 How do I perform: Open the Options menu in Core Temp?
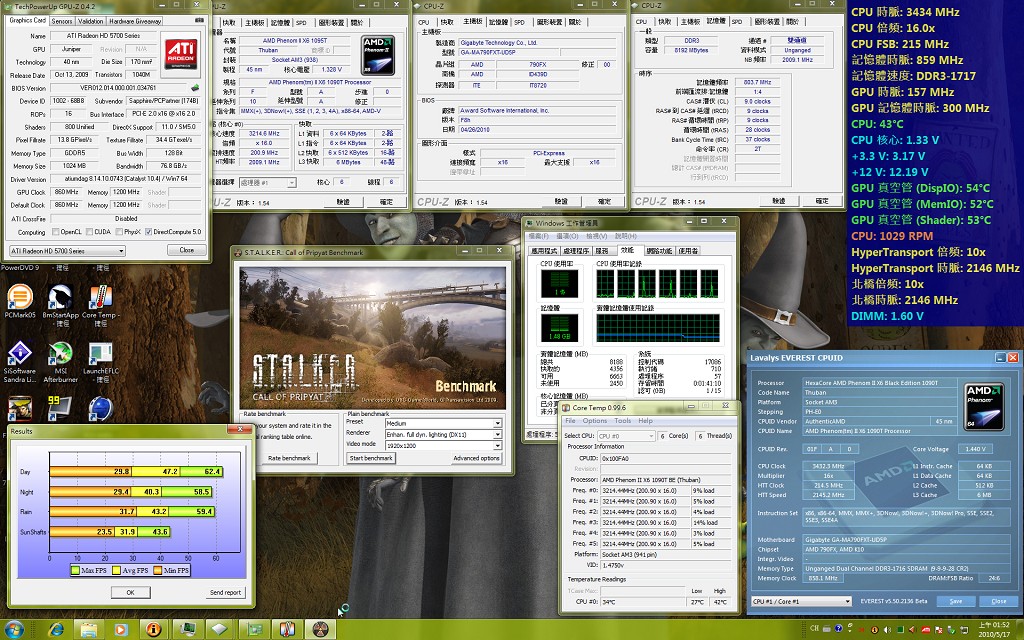click(x=594, y=421)
